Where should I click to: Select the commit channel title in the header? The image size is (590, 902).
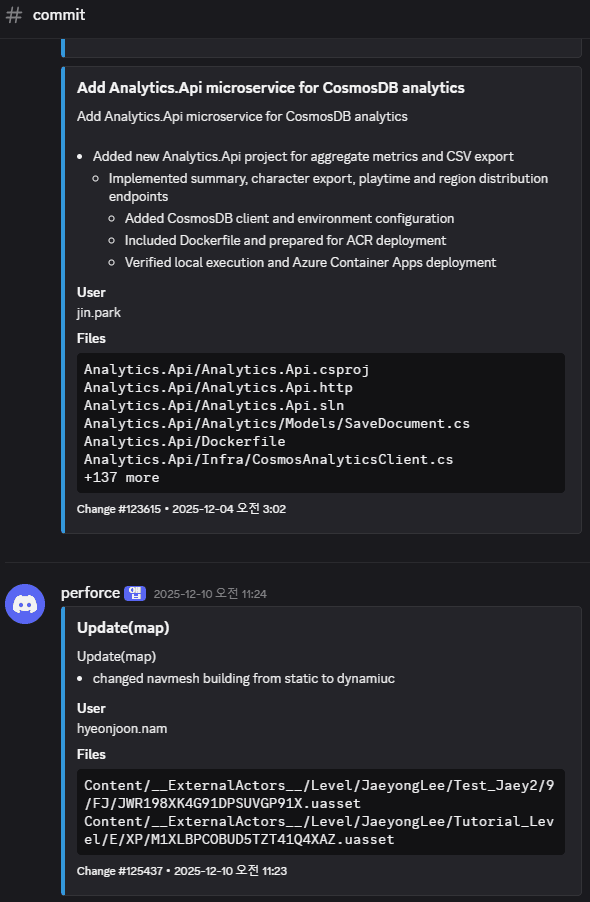59,15
